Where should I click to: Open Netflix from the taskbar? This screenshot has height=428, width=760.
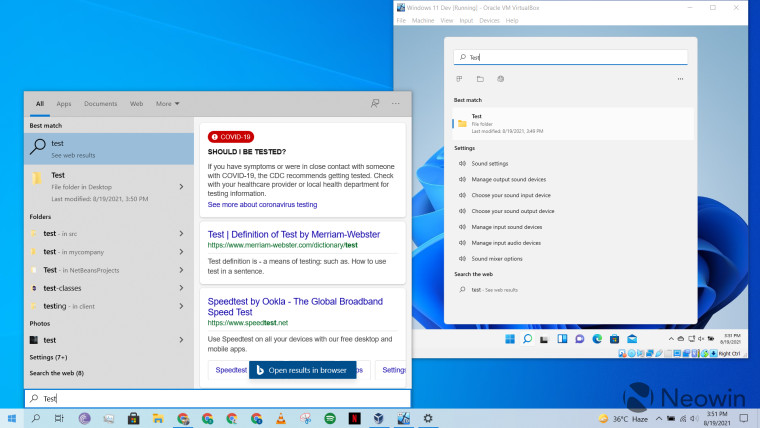click(x=355, y=418)
